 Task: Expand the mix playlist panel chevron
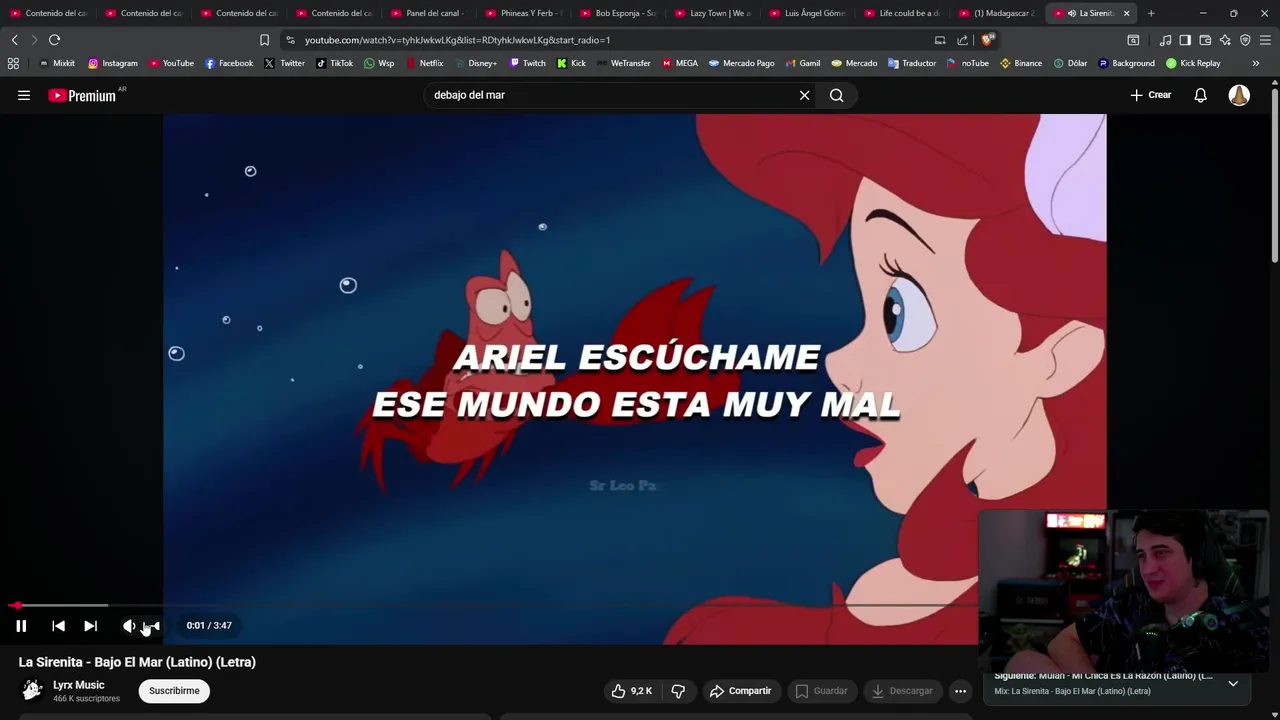1233,684
